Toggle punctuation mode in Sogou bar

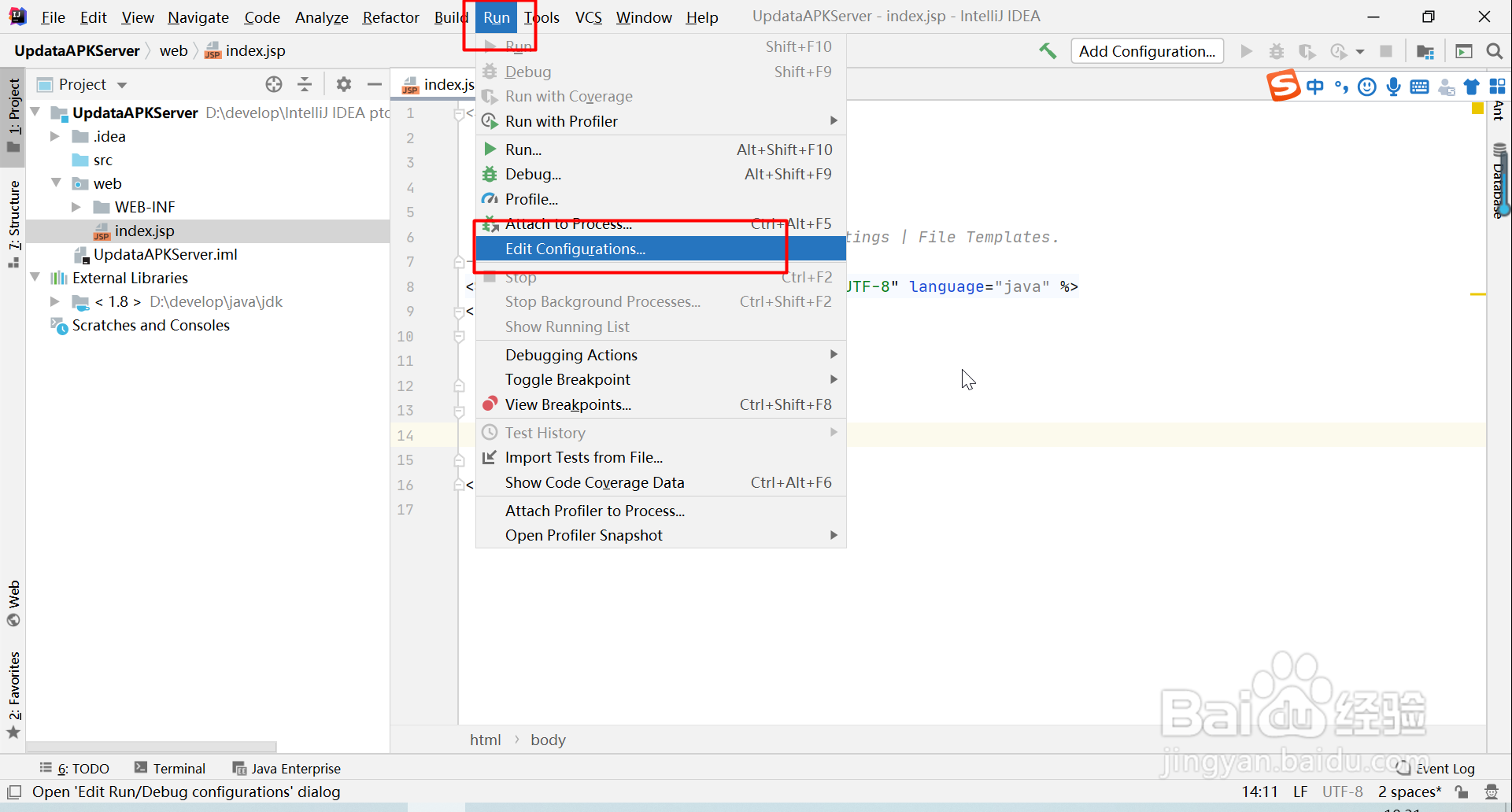[x=1340, y=87]
